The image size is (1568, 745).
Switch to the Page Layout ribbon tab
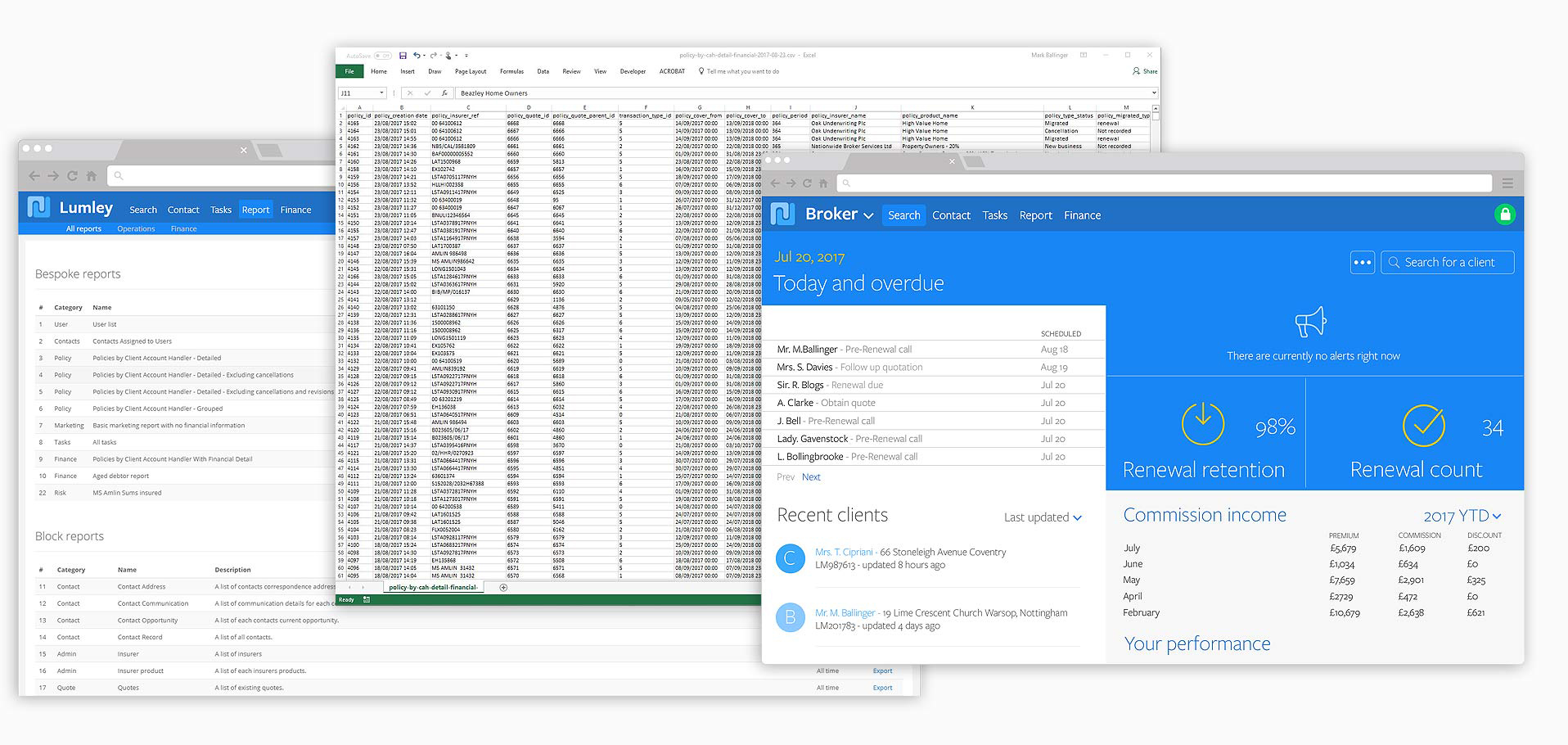pos(471,71)
